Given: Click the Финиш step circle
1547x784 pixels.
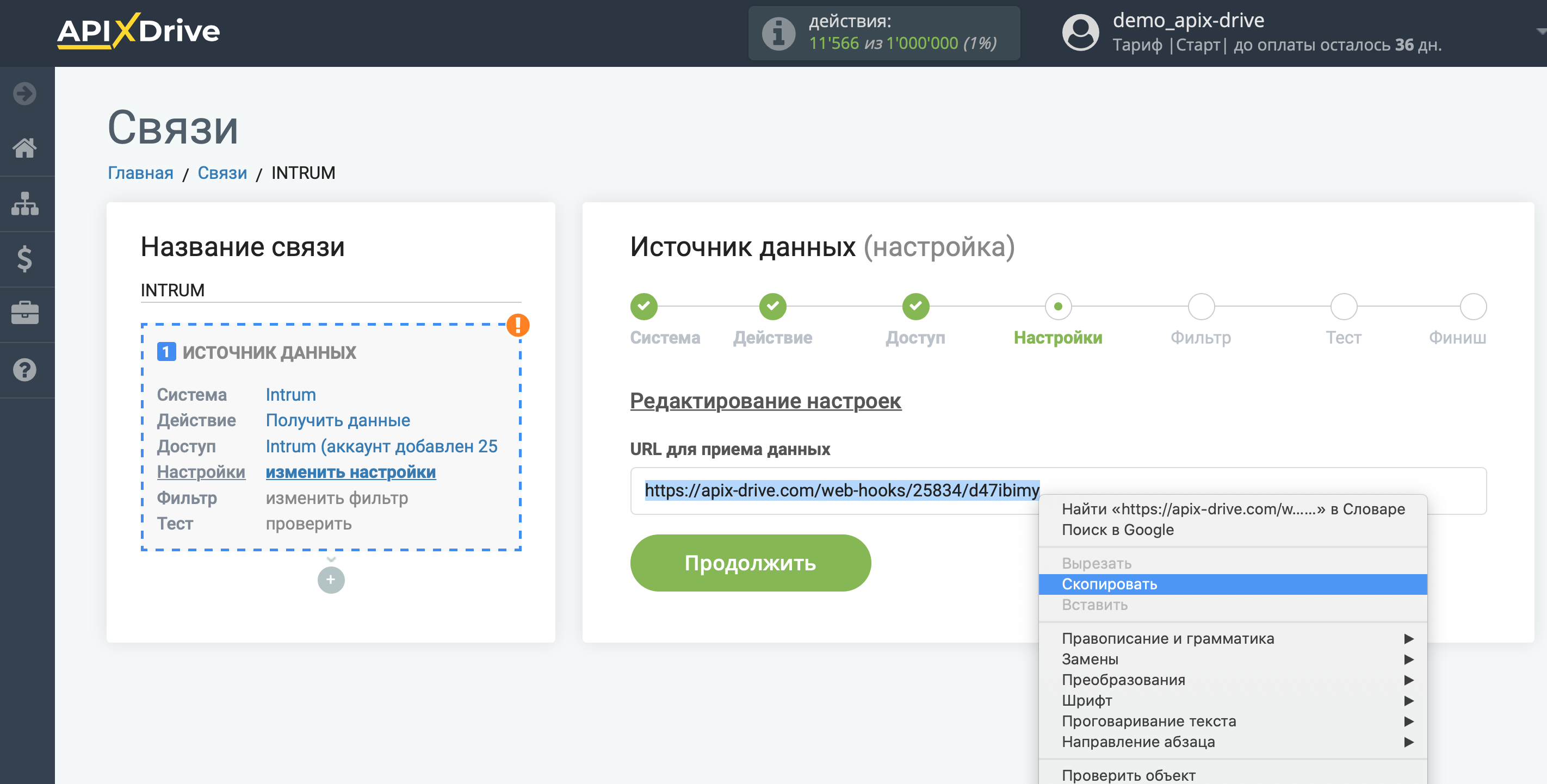Looking at the screenshot, I should (1472, 306).
